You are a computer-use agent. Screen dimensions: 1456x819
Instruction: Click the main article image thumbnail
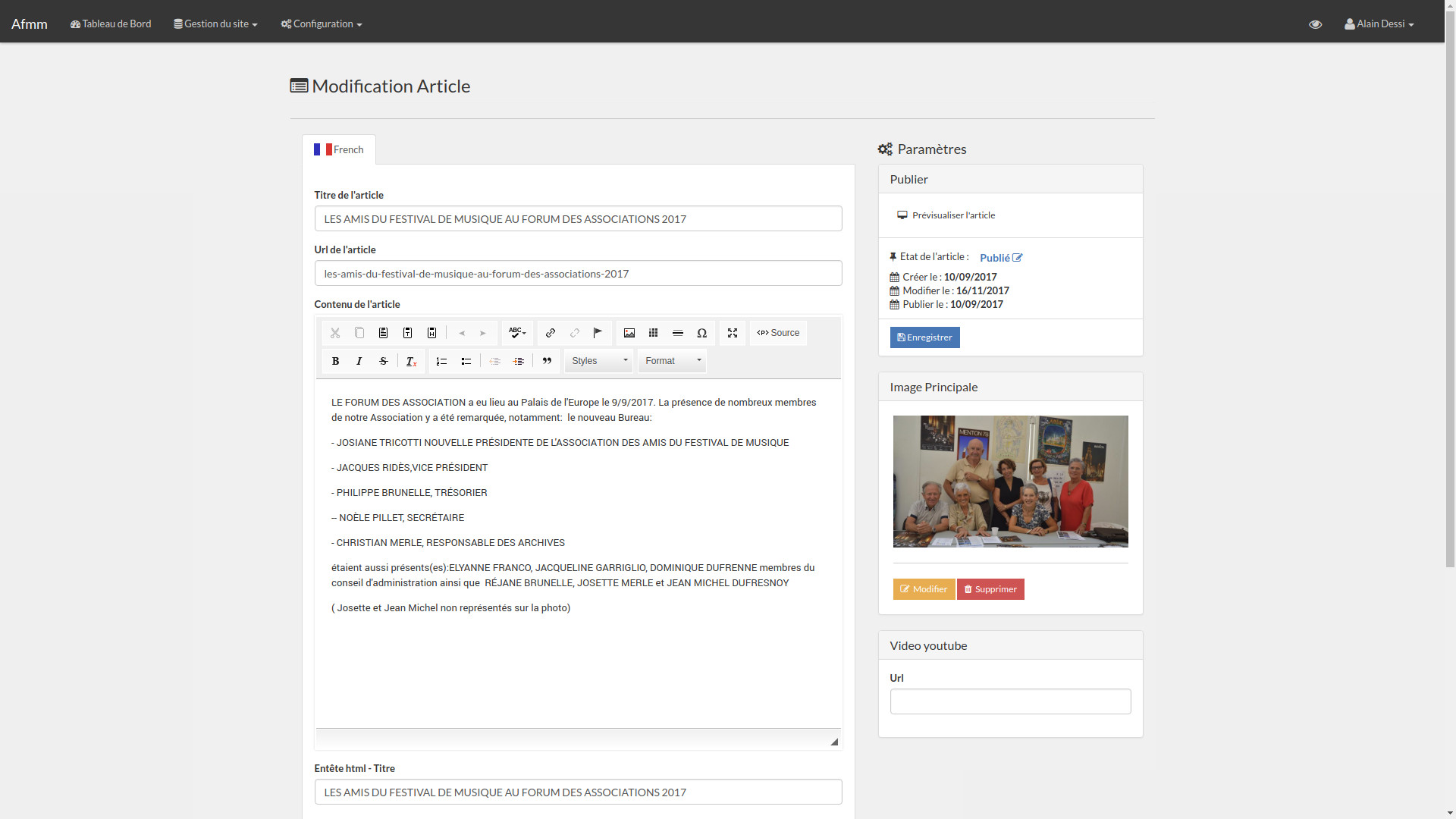click(1011, 482)
